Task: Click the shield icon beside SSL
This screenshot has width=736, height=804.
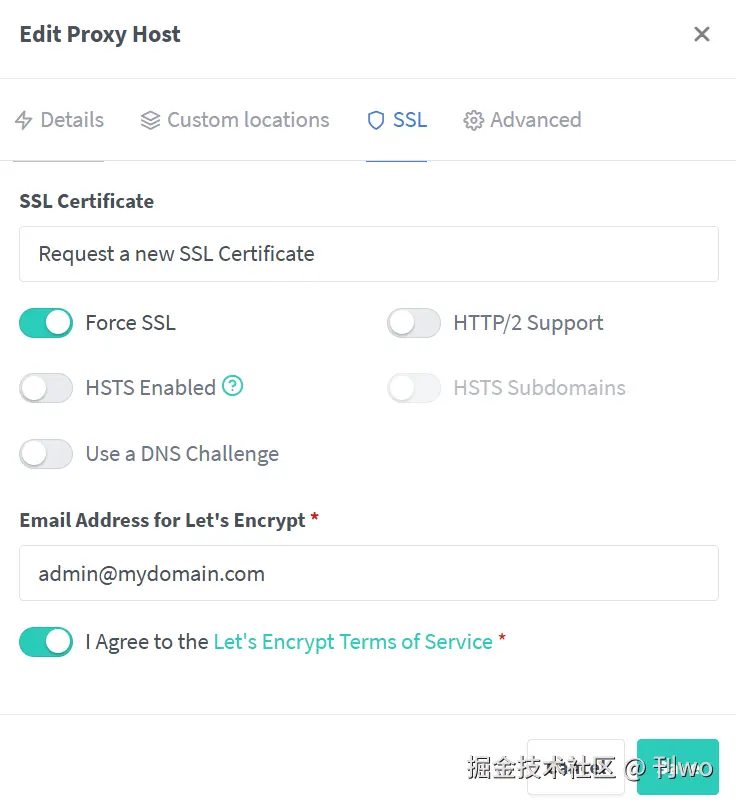Action: click(x=376, y=121)
